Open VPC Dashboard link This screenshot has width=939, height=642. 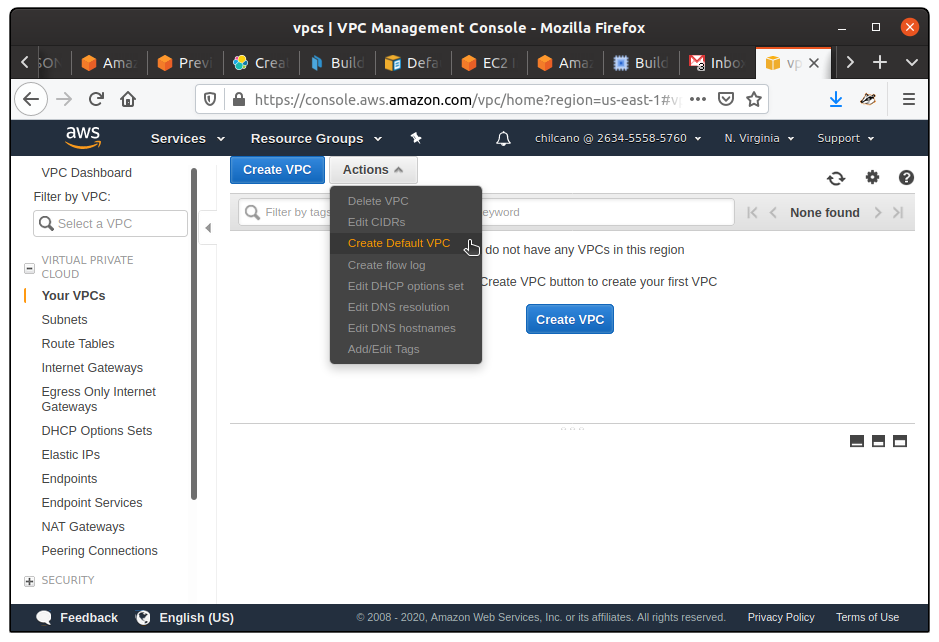coord(86,172)
